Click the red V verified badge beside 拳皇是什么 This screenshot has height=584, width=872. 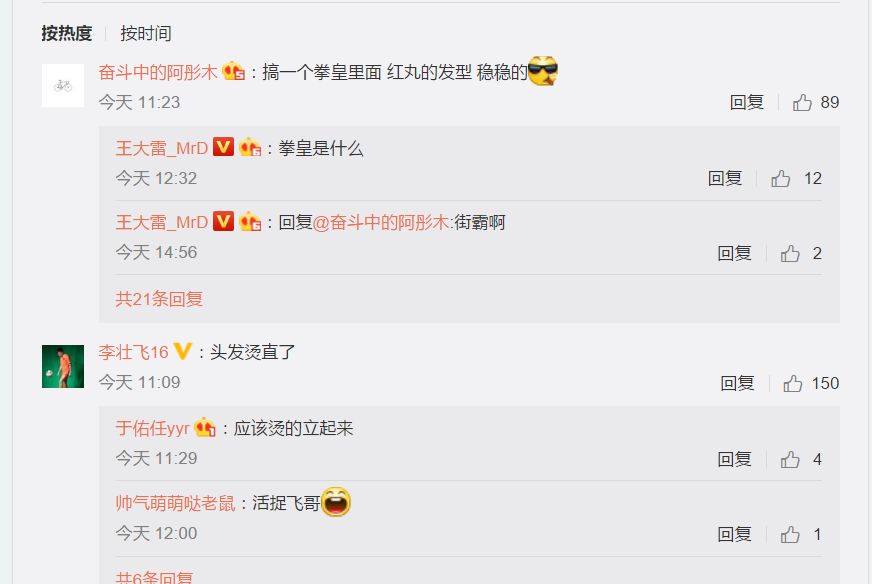[x=224, y=147]
